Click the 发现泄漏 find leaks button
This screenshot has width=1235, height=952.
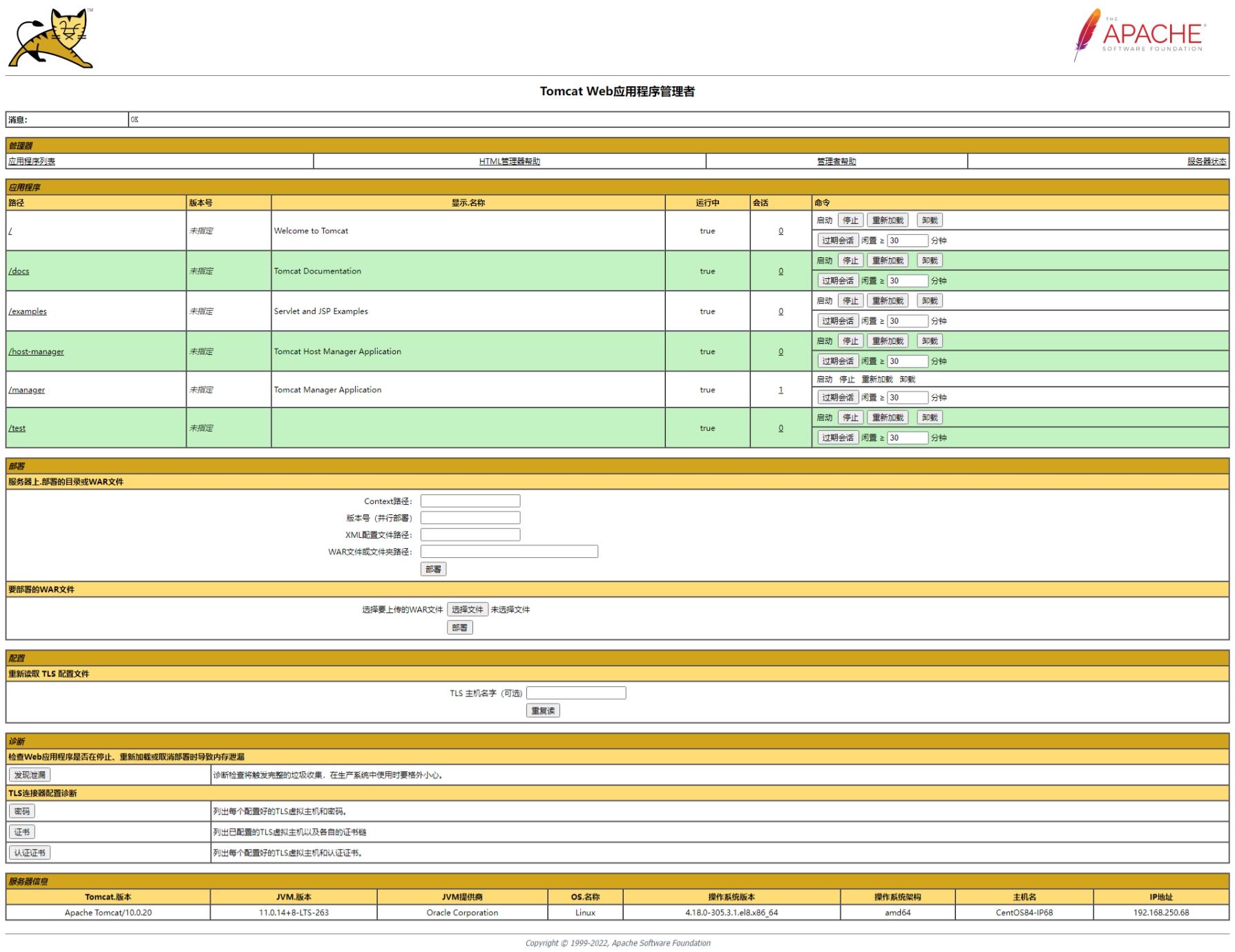pos(30,775)
